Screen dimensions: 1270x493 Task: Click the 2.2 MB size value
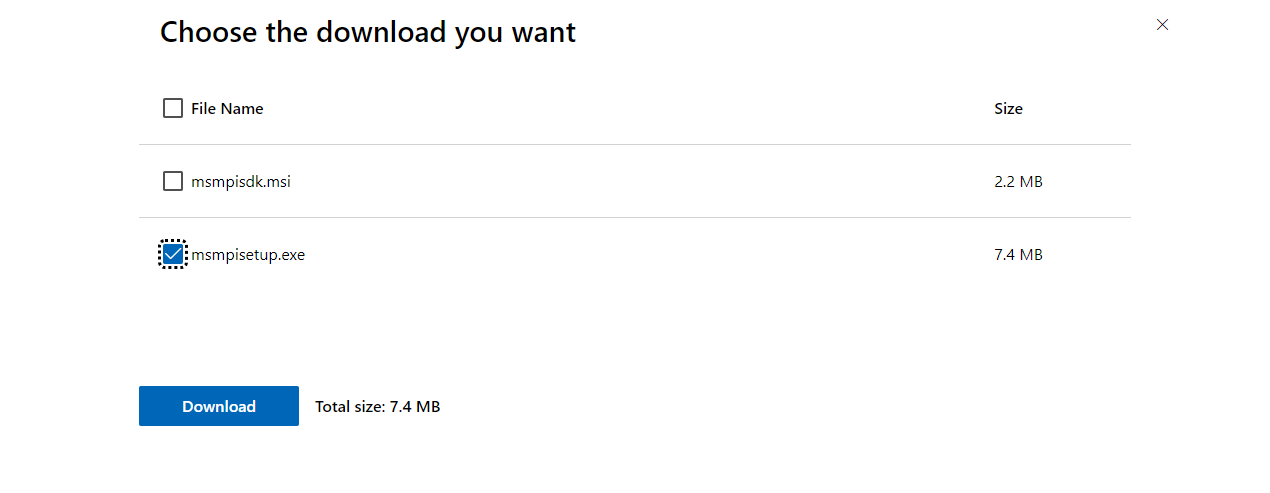tap(1018, 181)
